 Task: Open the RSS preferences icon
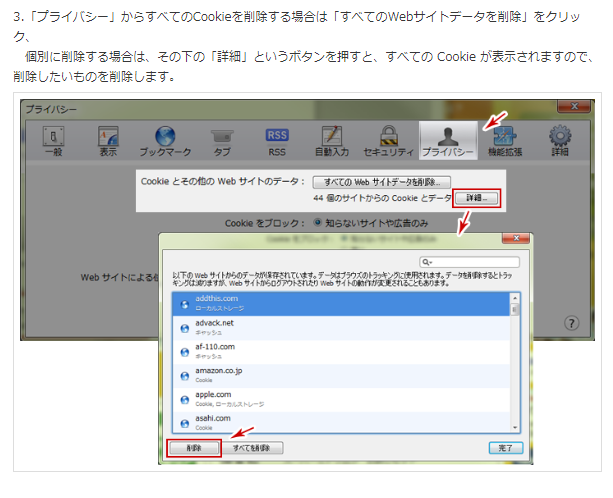277,139
